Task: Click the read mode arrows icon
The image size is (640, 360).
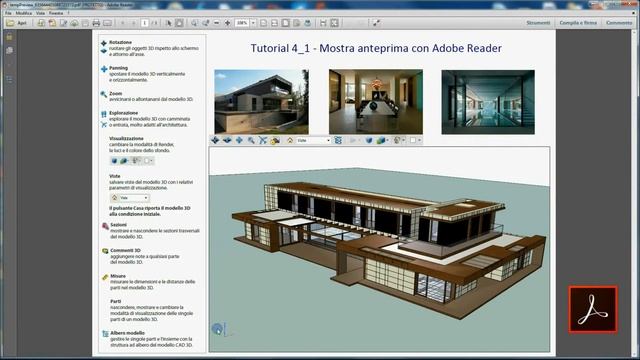Action: [x=376, y=23]
